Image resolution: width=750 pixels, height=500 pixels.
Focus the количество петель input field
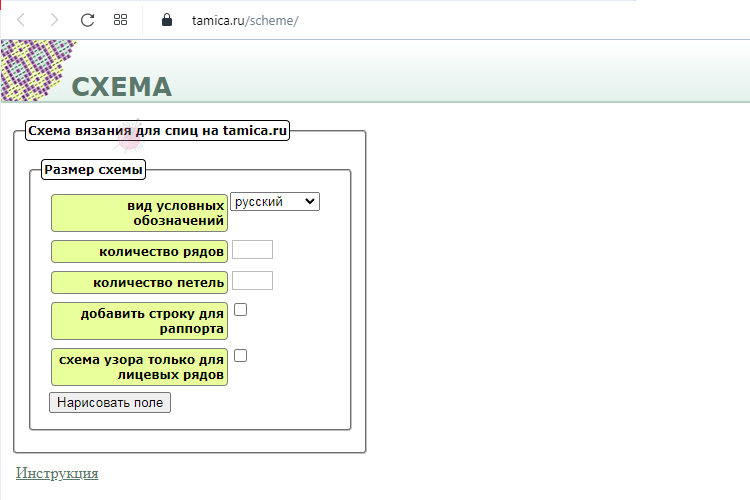(x=252, y=281)
